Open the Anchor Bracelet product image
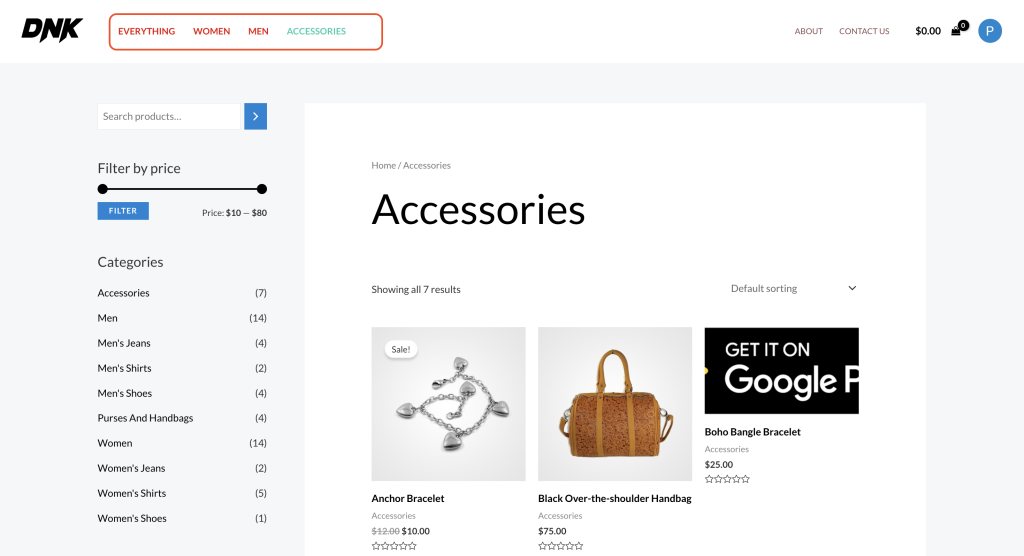 pyautogui.click(x=448, y=404)
